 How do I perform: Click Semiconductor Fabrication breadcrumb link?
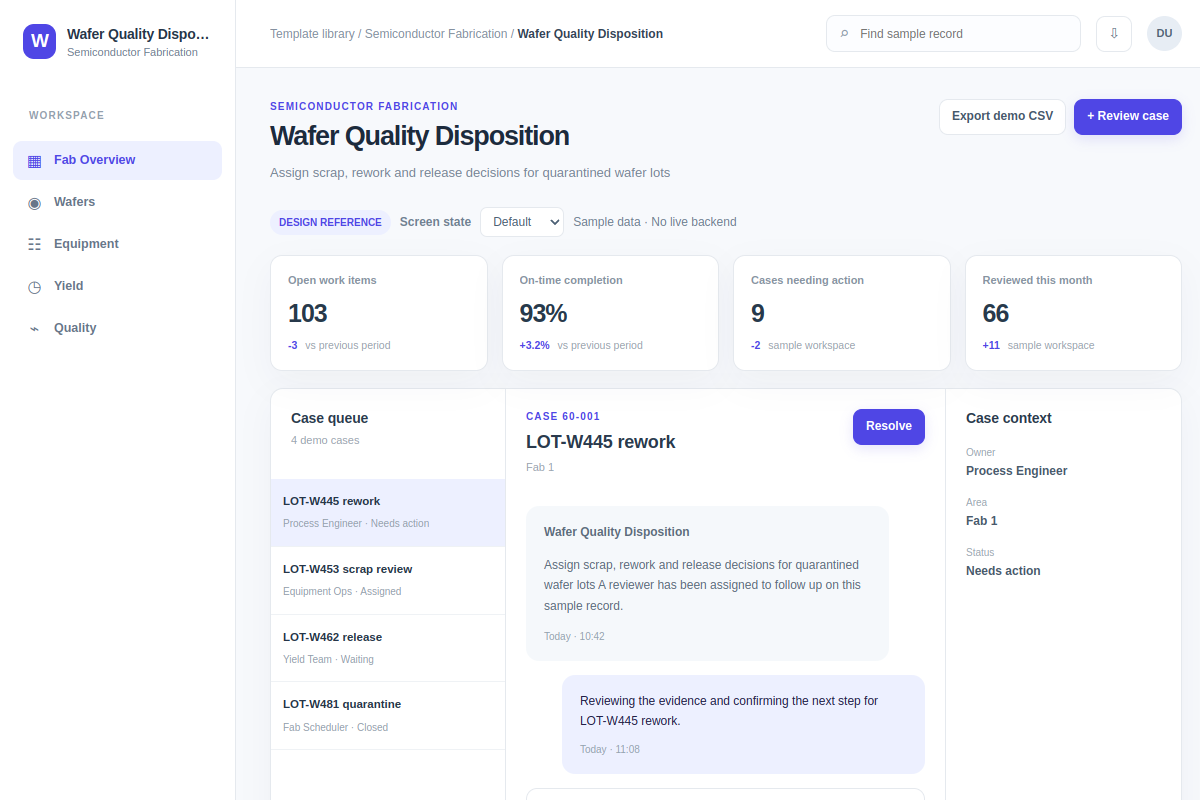pos(436,34)
